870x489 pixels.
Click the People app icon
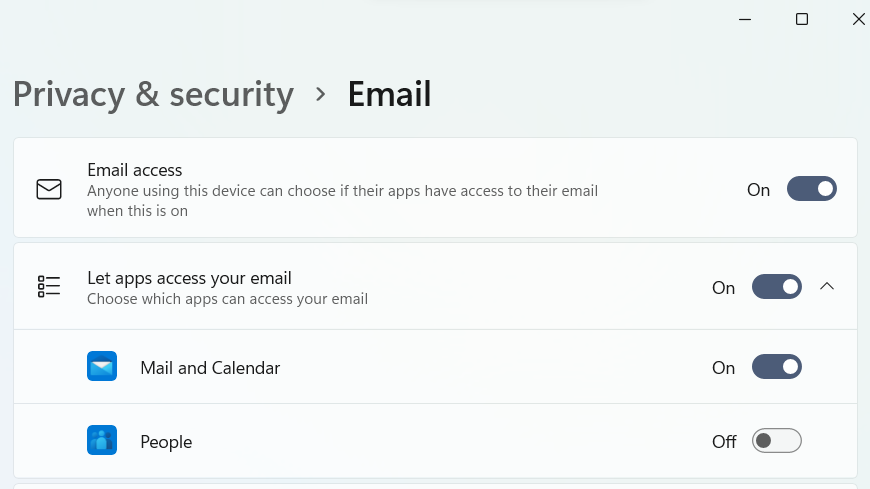point(102,441)
